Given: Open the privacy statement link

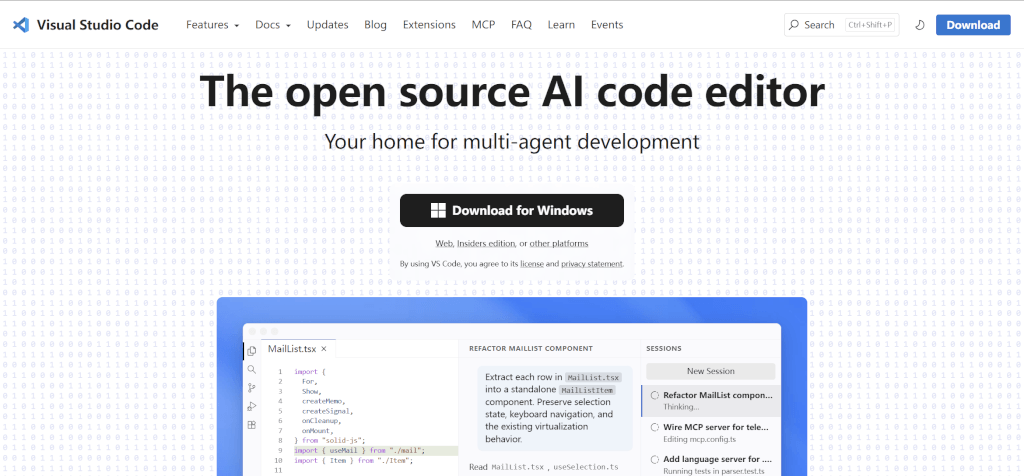Looking at the screenshot, I should point(592,264).
